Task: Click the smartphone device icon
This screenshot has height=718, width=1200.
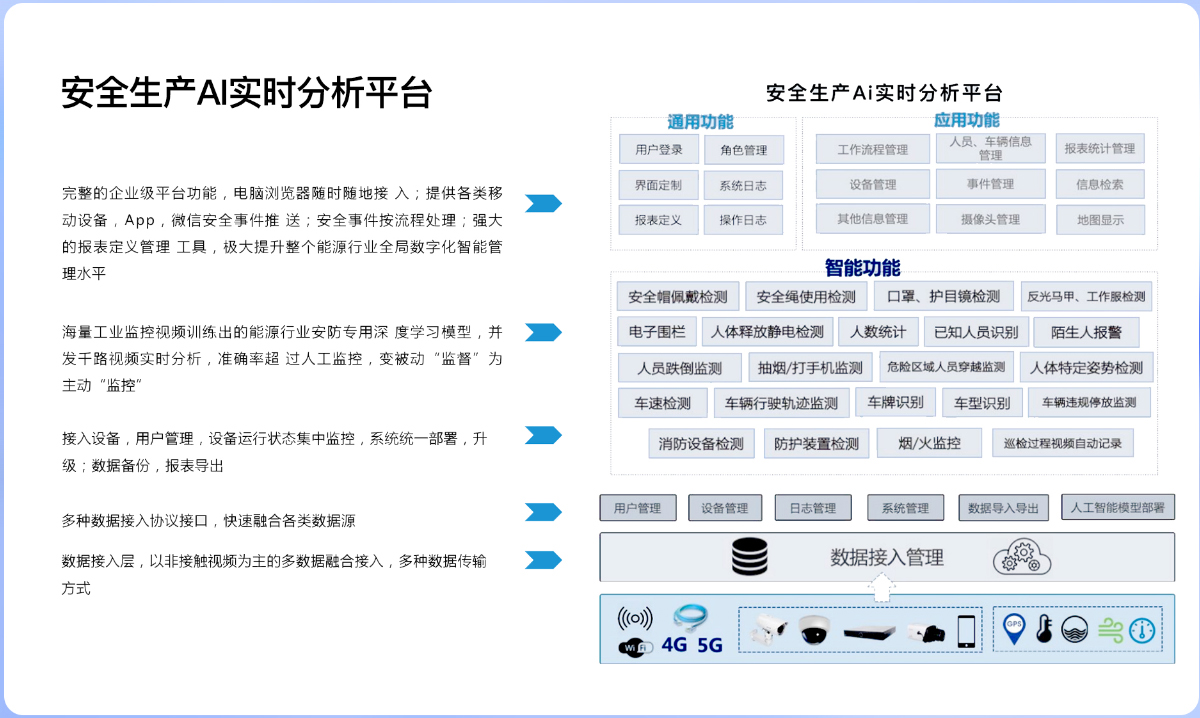Action: click(x=966, y=631)
